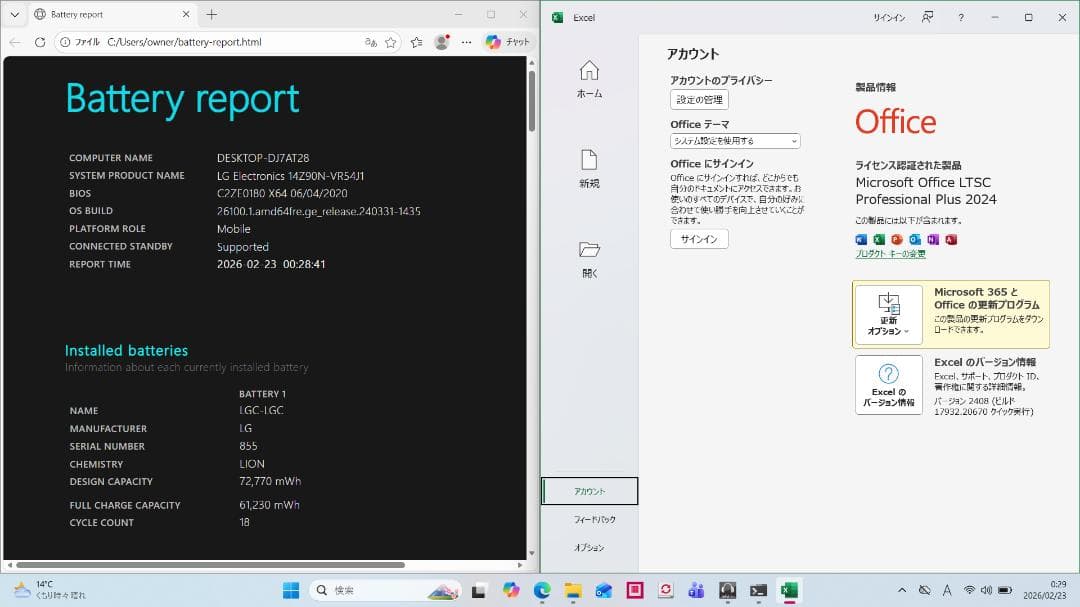The width and height of the screenshot is (1080, 607).
Task: Open File Explorer from the taskbar
Action: 573,590
